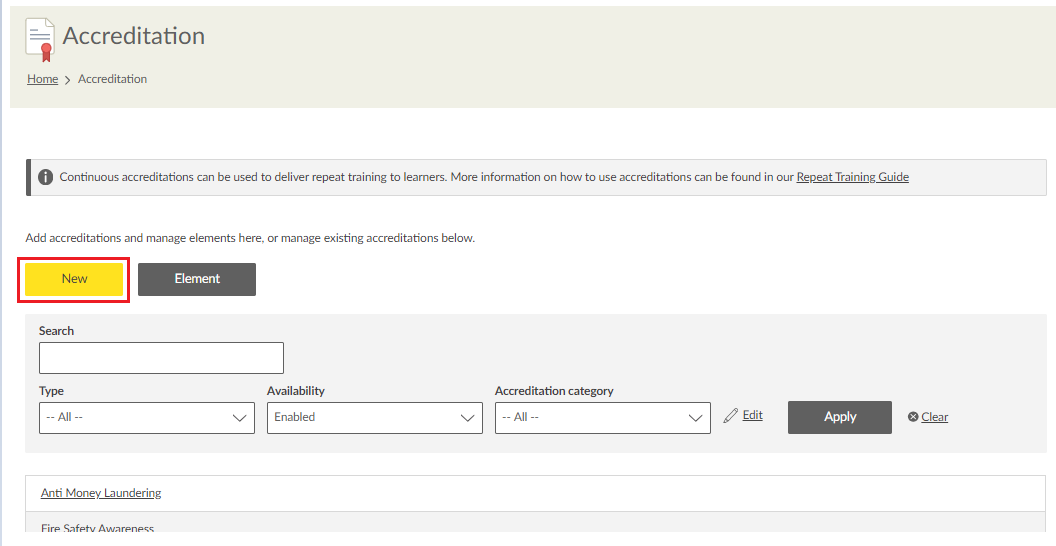Open the Type dropdown
Image resolution: width=1056 pixels, height=546 pixels.
[x=147, y=418]
